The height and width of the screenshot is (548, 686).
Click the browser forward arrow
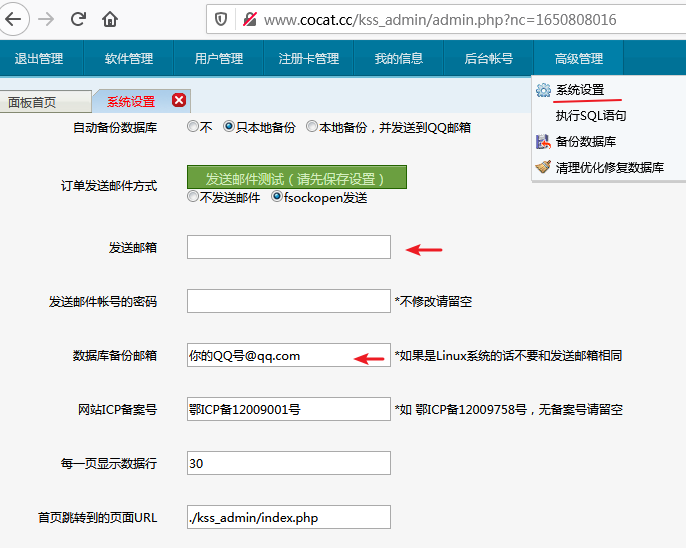(x=46, y=19)
